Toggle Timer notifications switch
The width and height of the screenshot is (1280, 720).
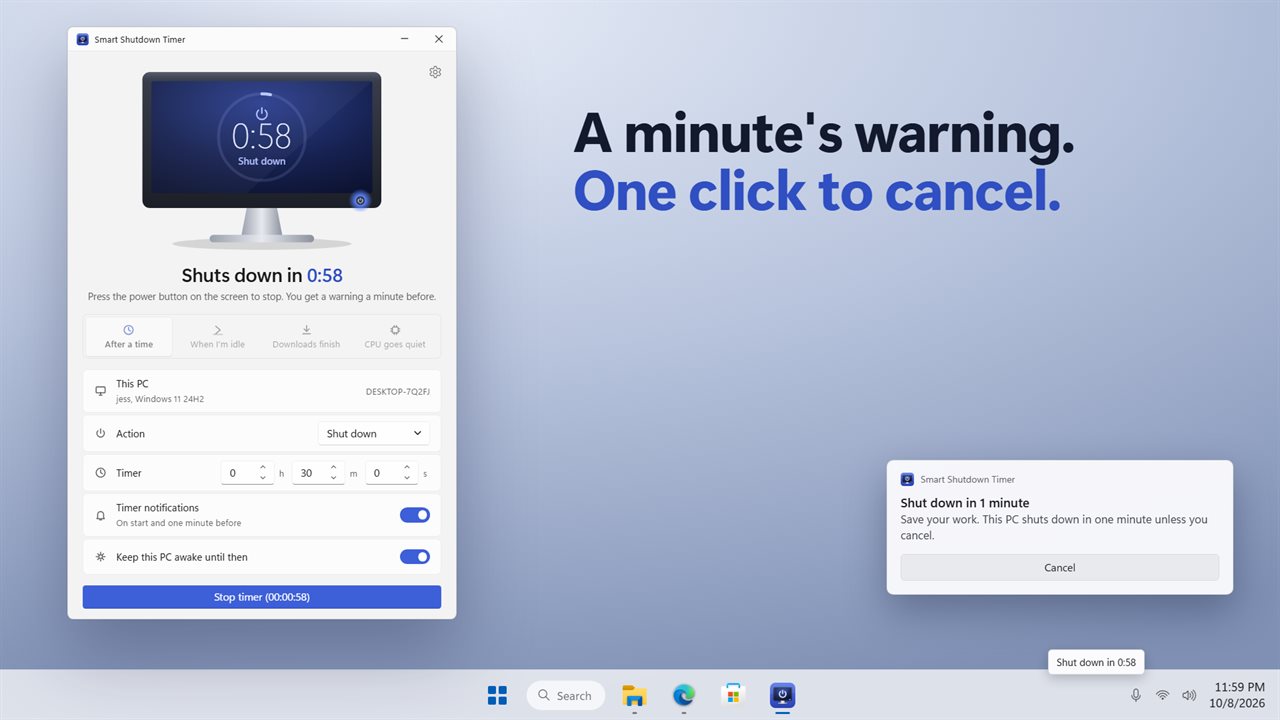(415, 515)
